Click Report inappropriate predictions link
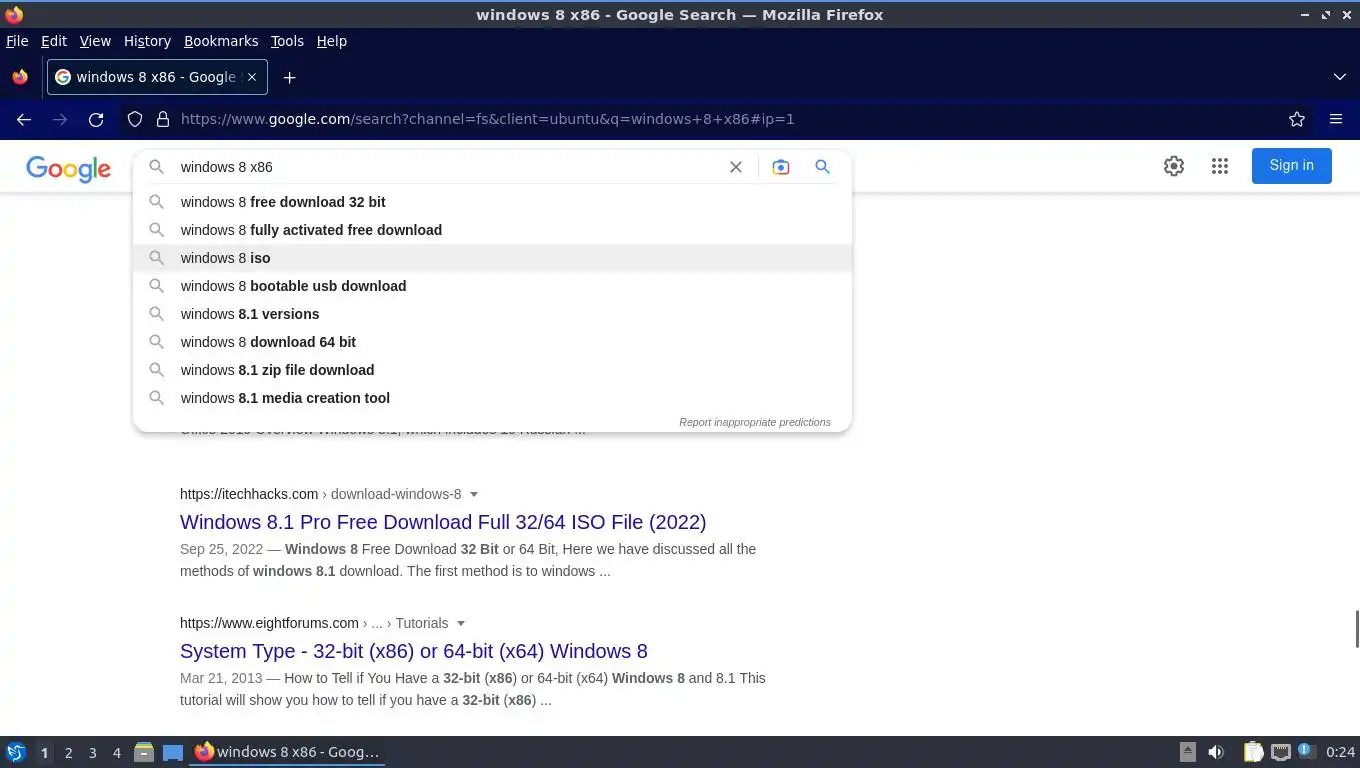 (755, 422)
